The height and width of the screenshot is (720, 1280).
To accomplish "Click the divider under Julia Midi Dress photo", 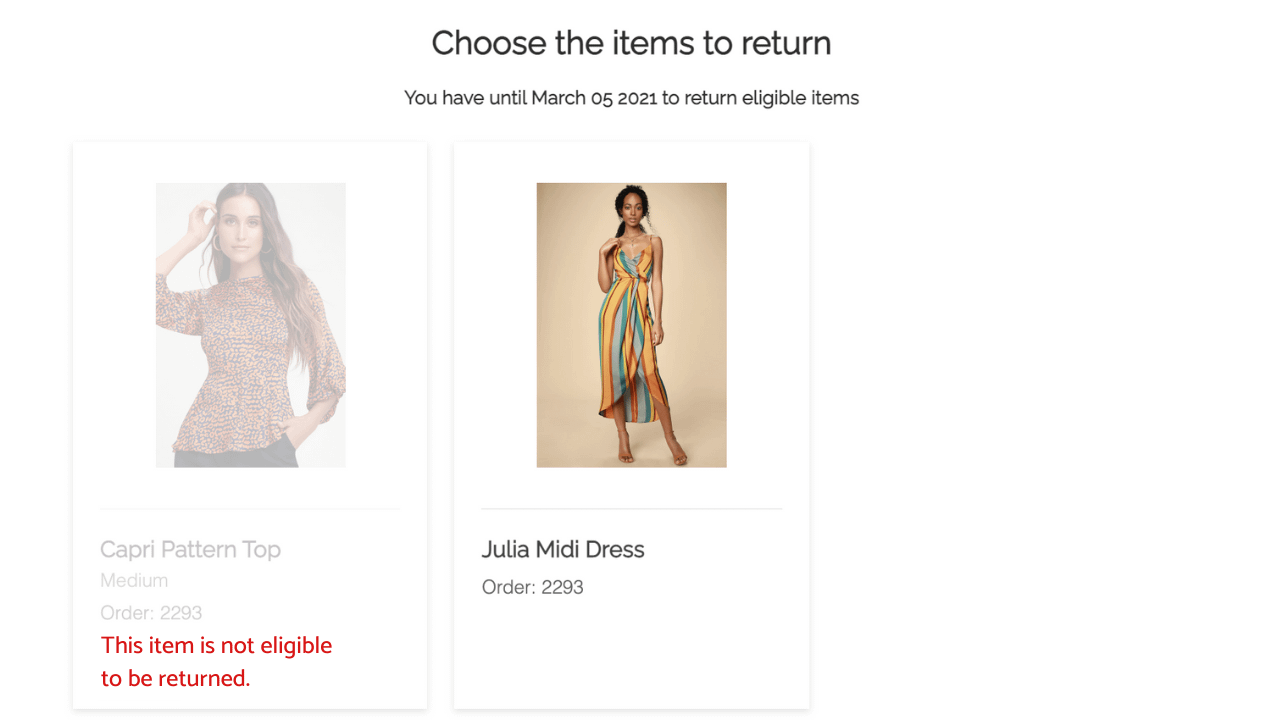I will coord(631,507).
